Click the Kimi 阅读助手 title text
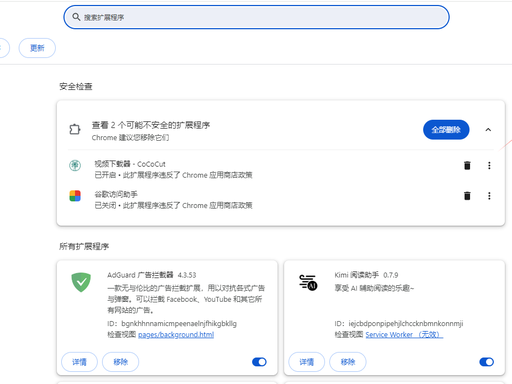This screenshot has width=512, height=384. pos(357,275)
